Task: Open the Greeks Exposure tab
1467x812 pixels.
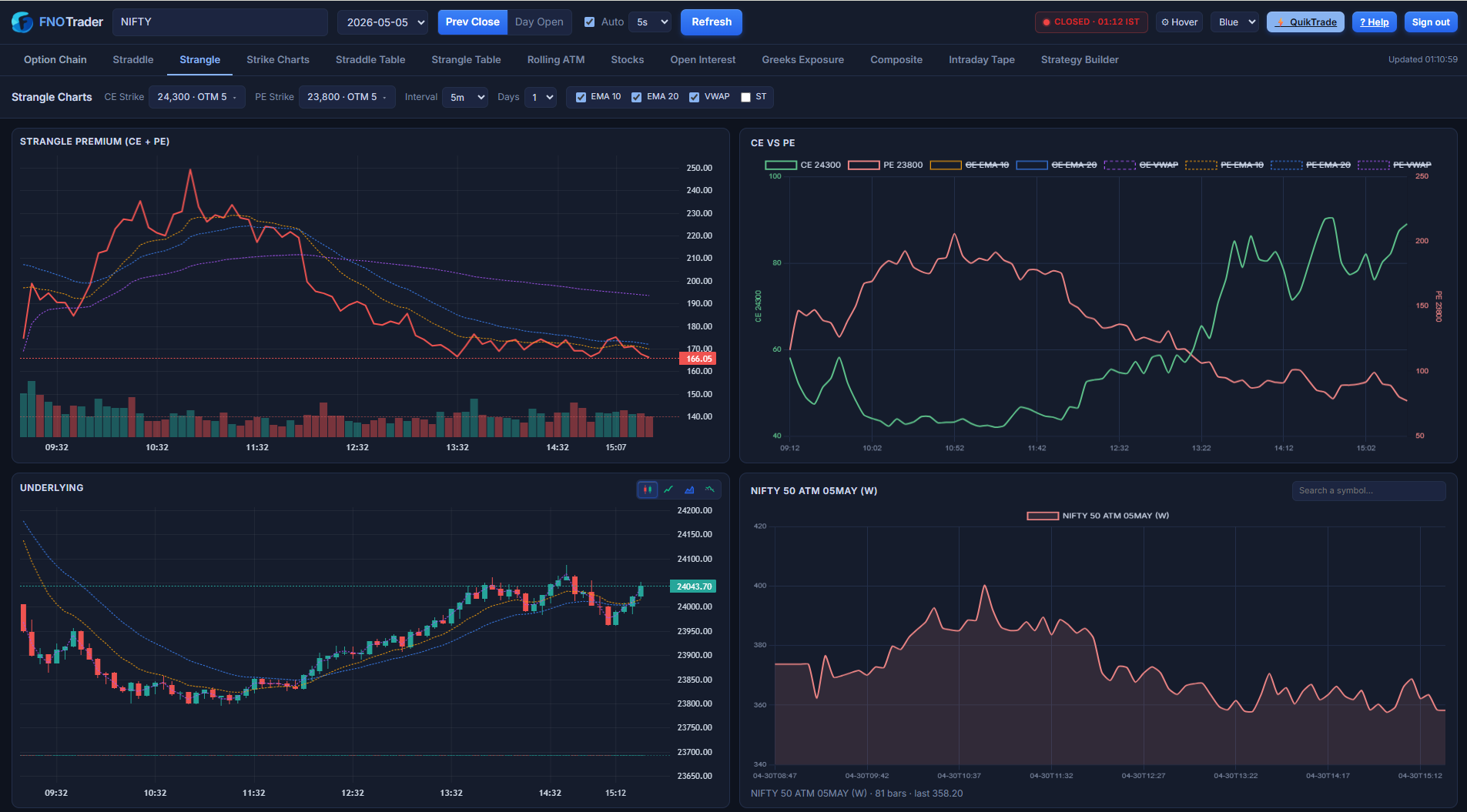Action: pyautogui.click(x=802, y=59)
